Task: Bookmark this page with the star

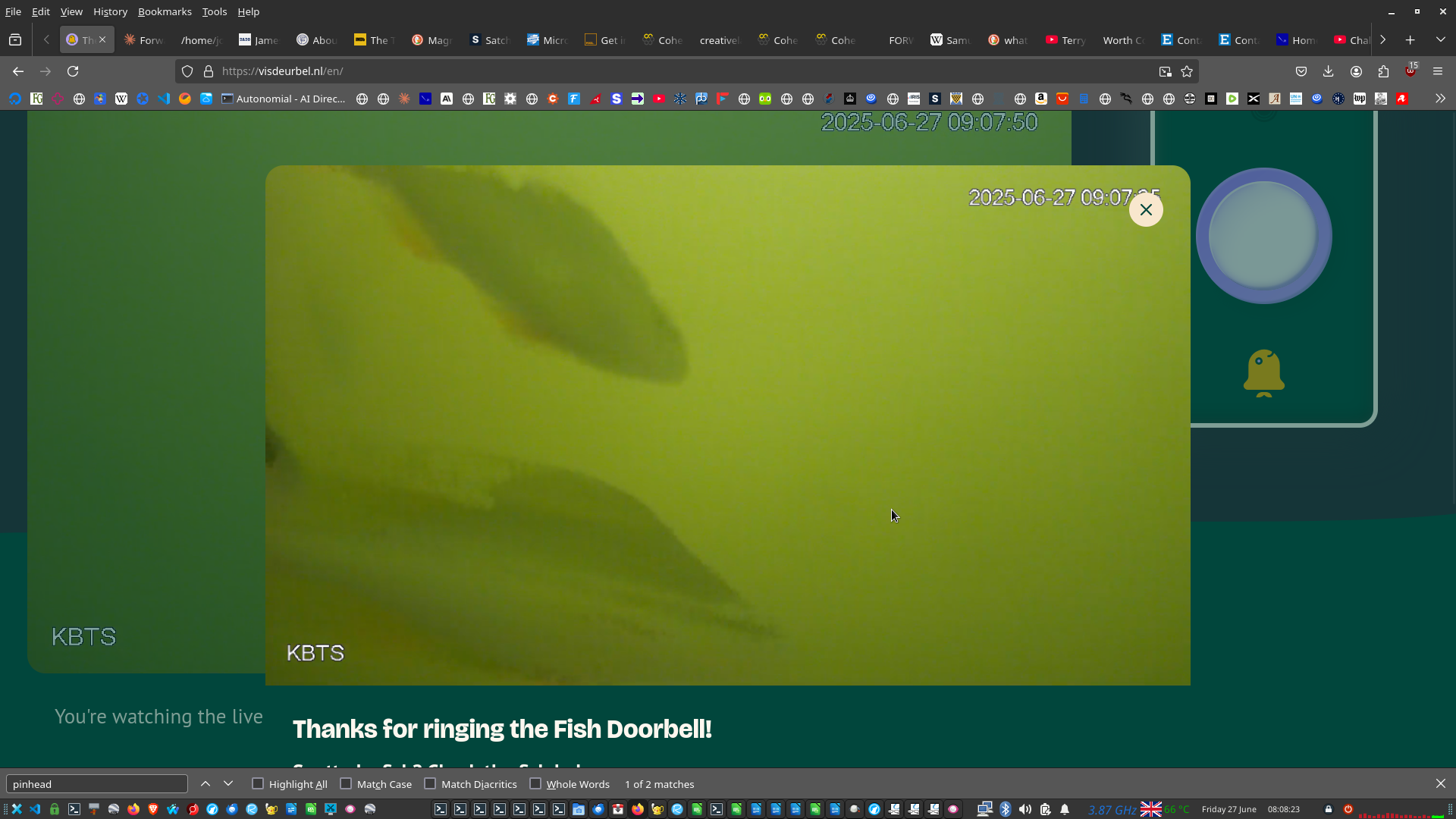Action: [1187, 71]
